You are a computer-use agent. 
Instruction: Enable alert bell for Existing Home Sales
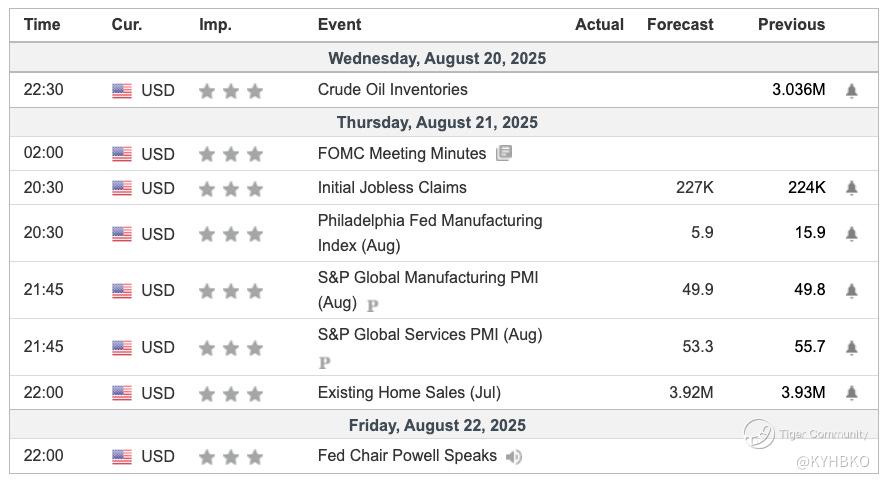click(x=851, y=393)
